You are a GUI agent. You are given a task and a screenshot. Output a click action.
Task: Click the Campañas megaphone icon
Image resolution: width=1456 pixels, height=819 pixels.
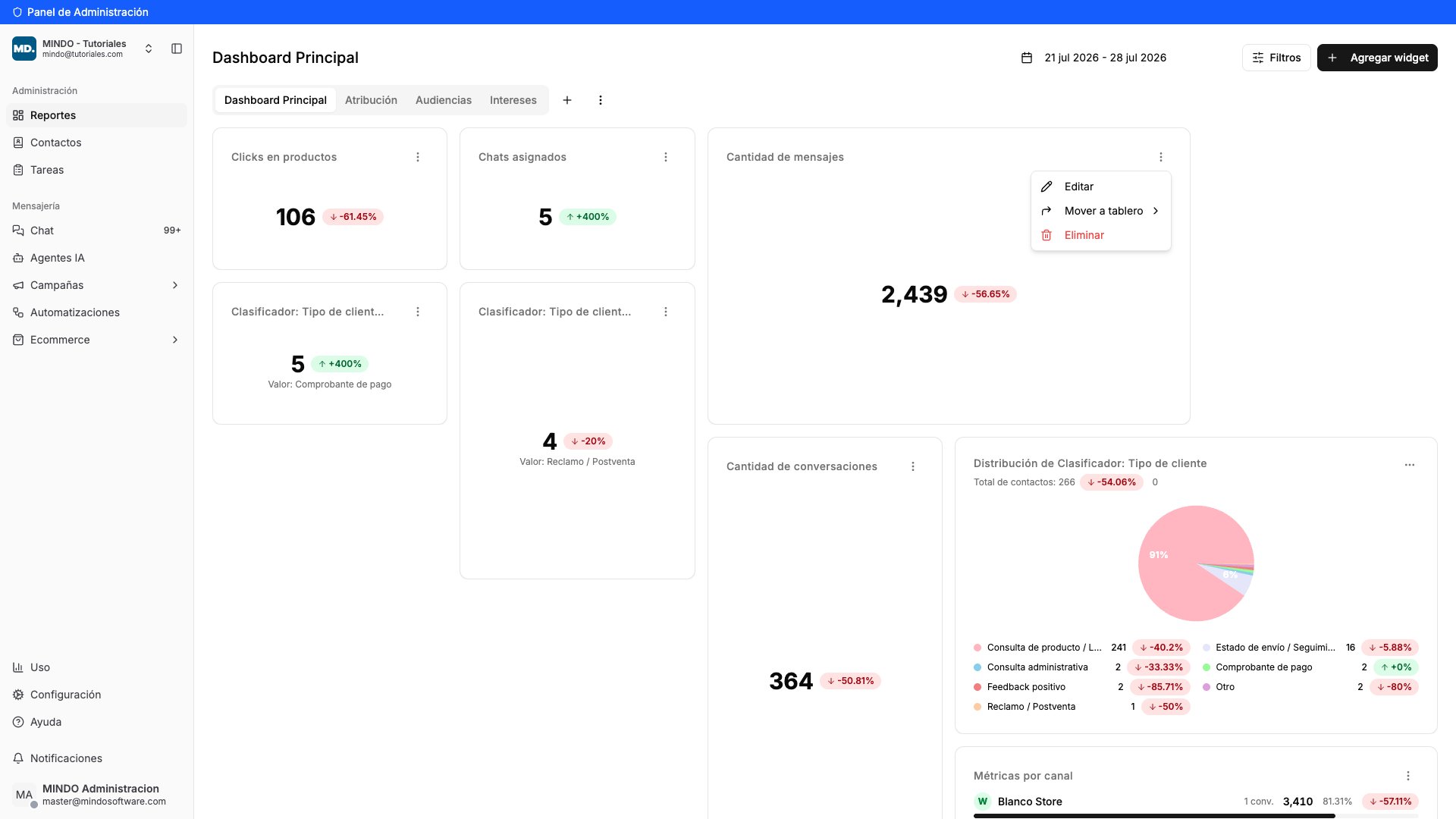coord(18,285)
